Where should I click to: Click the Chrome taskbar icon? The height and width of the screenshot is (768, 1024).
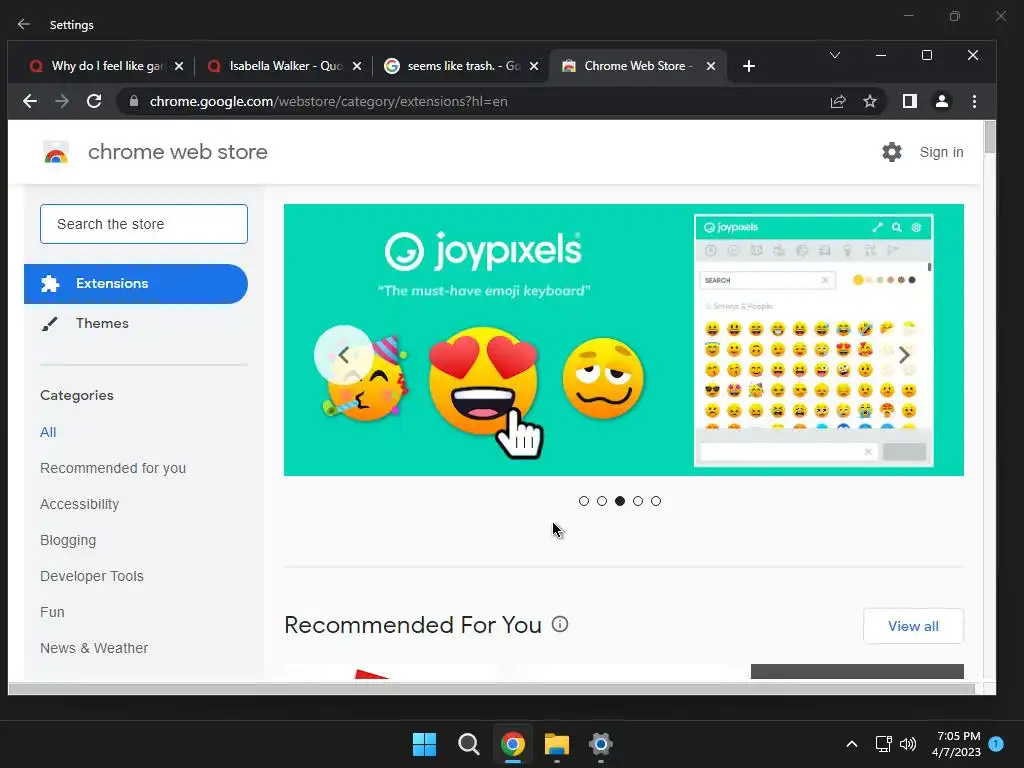point(513,744)
